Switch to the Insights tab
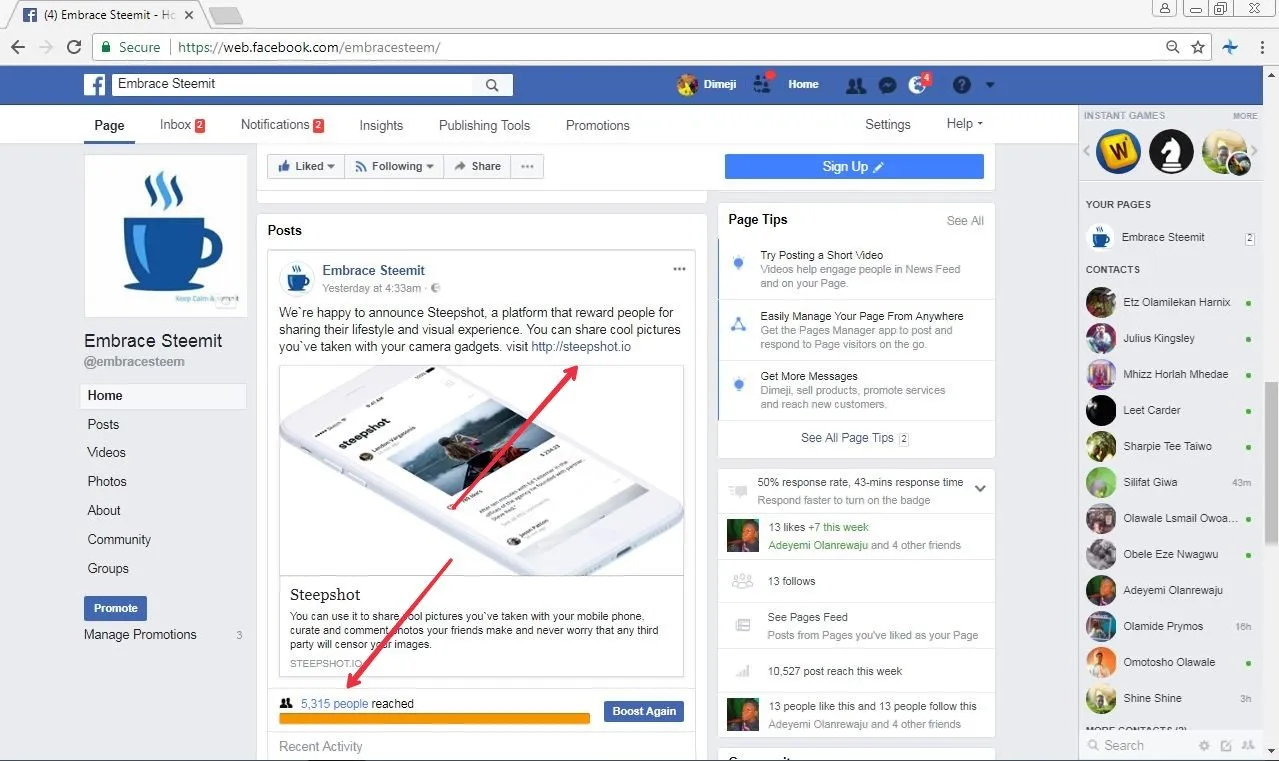Viewport: 1279px width, 761px height. (381, 125)
